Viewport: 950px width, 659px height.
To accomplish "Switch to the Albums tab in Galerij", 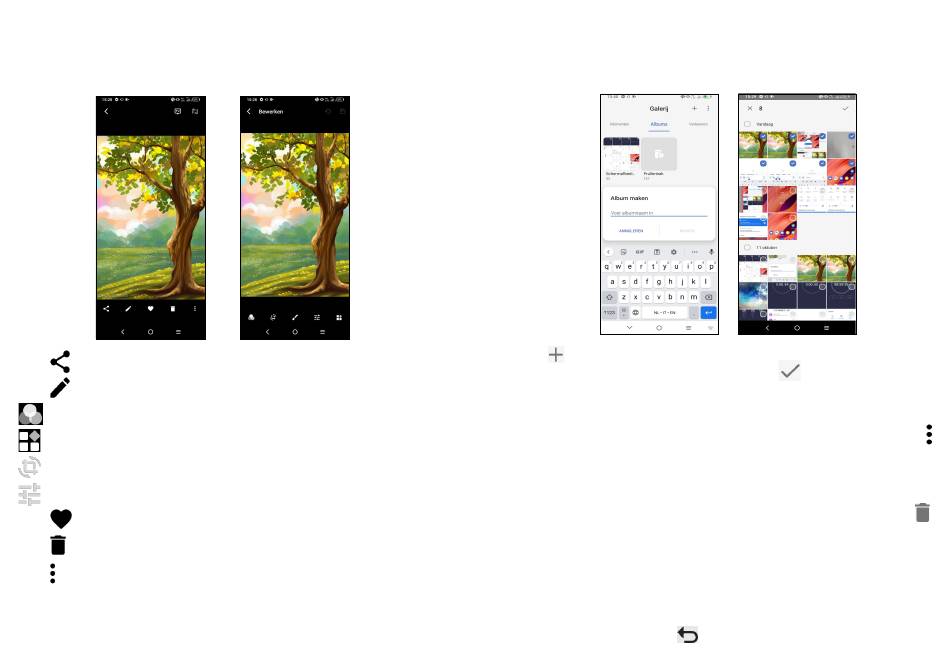I will [x=659, y=125].
